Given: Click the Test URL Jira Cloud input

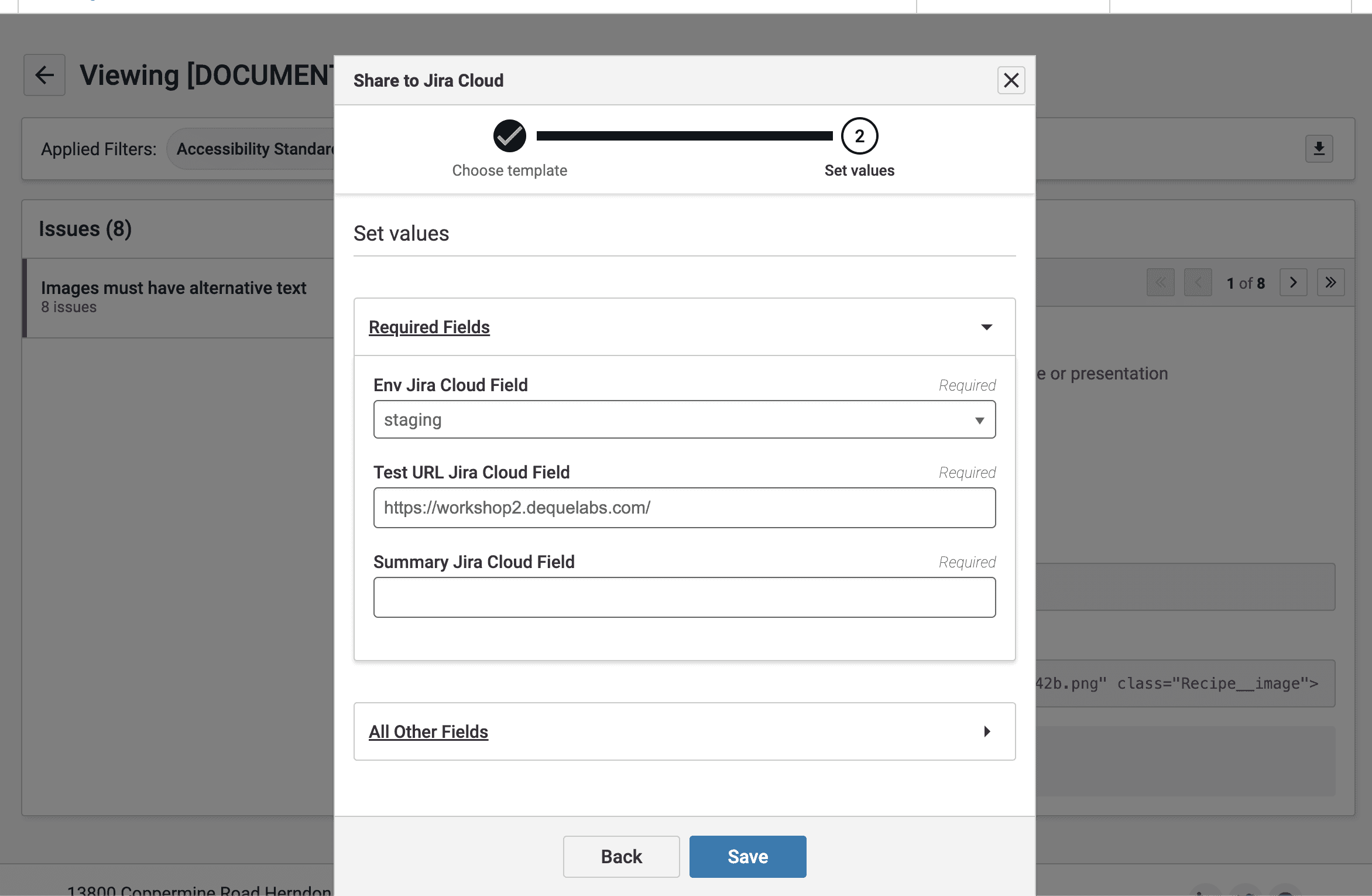Looking at the screenshot, I should coord(684,508).
